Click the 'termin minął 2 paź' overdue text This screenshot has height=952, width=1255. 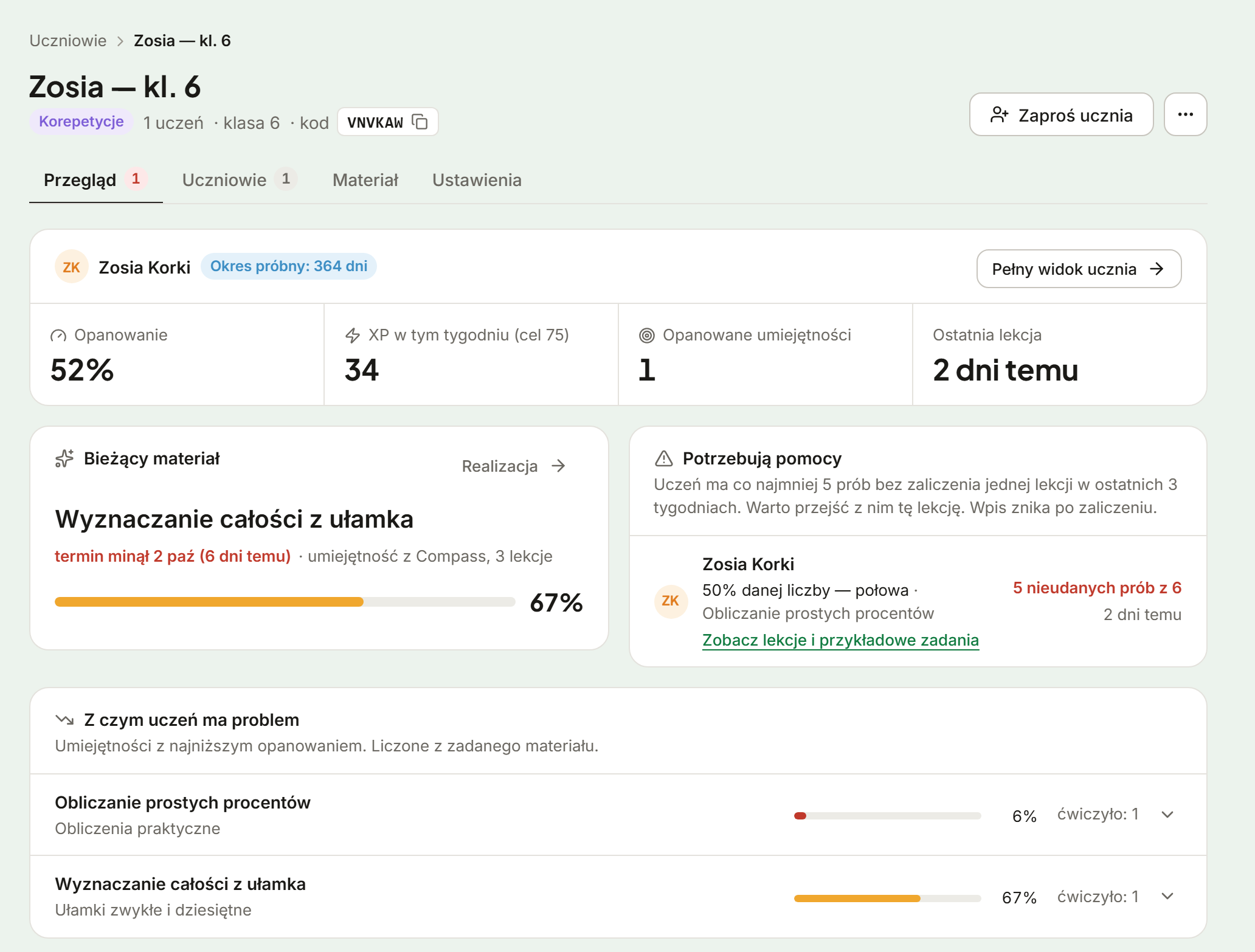click(x=173, y=556)
